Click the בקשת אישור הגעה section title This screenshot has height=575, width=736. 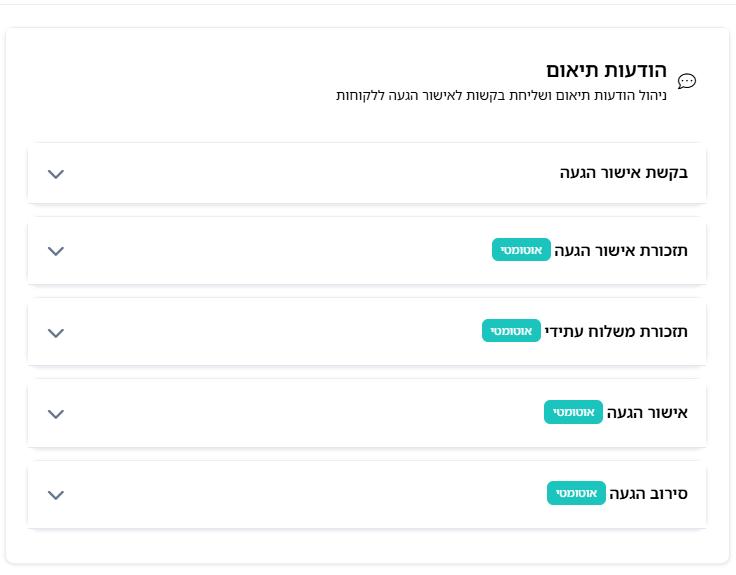(x=623, y=173)
